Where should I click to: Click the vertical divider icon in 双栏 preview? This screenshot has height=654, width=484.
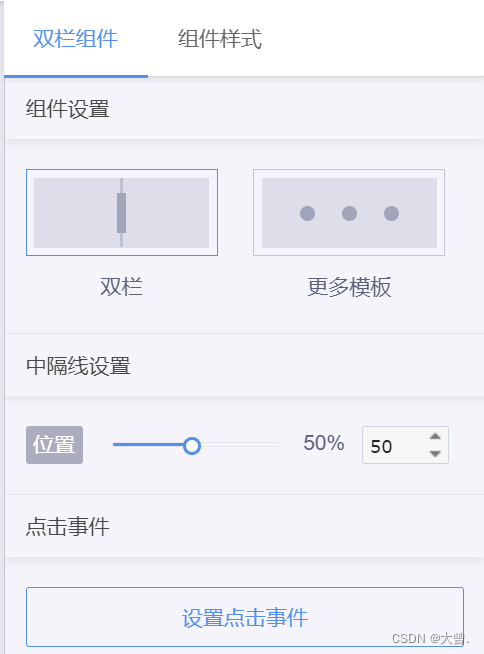121,213
